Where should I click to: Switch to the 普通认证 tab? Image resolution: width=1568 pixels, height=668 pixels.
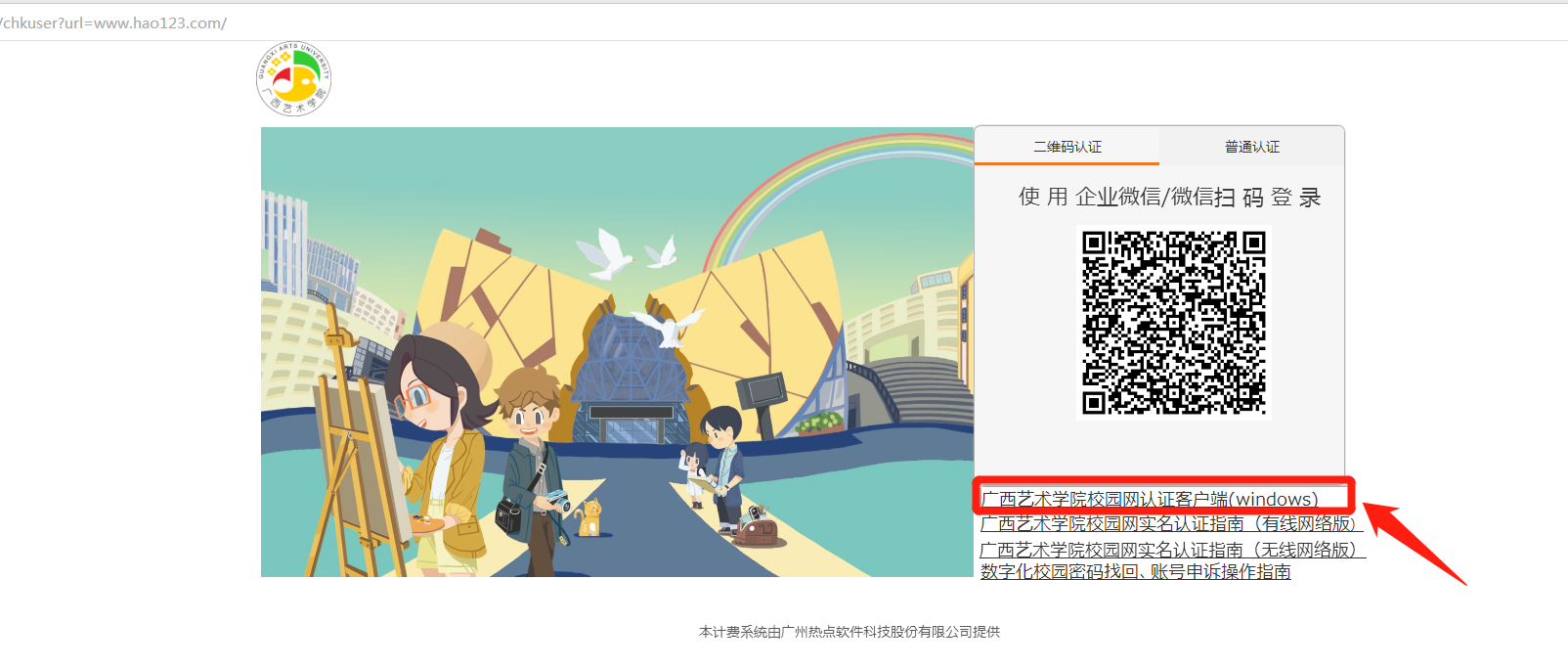1252,147
